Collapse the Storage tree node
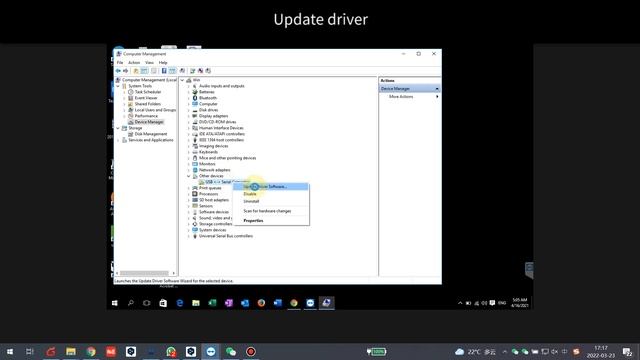The width and height of the screenshot is (640, 360). pos(118,128)
